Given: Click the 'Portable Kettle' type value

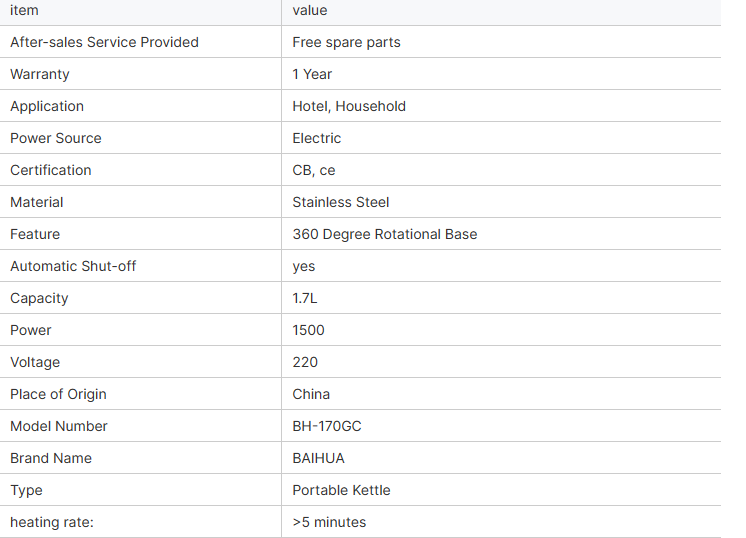Looking at the screenshot, I should coord(341,490).
